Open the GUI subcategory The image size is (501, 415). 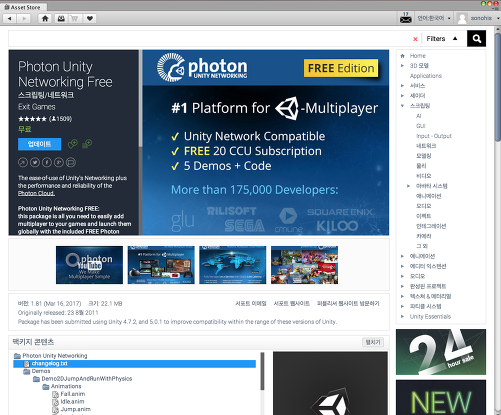pos(421,126)
